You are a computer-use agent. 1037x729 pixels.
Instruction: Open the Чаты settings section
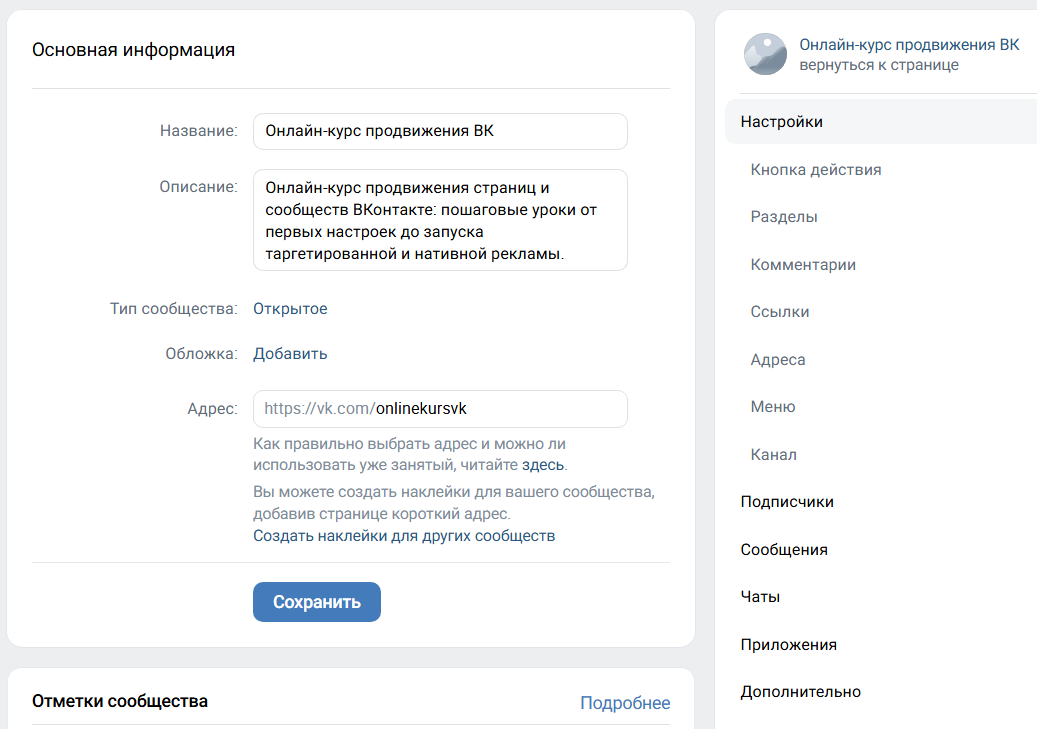tap(760, 596)
